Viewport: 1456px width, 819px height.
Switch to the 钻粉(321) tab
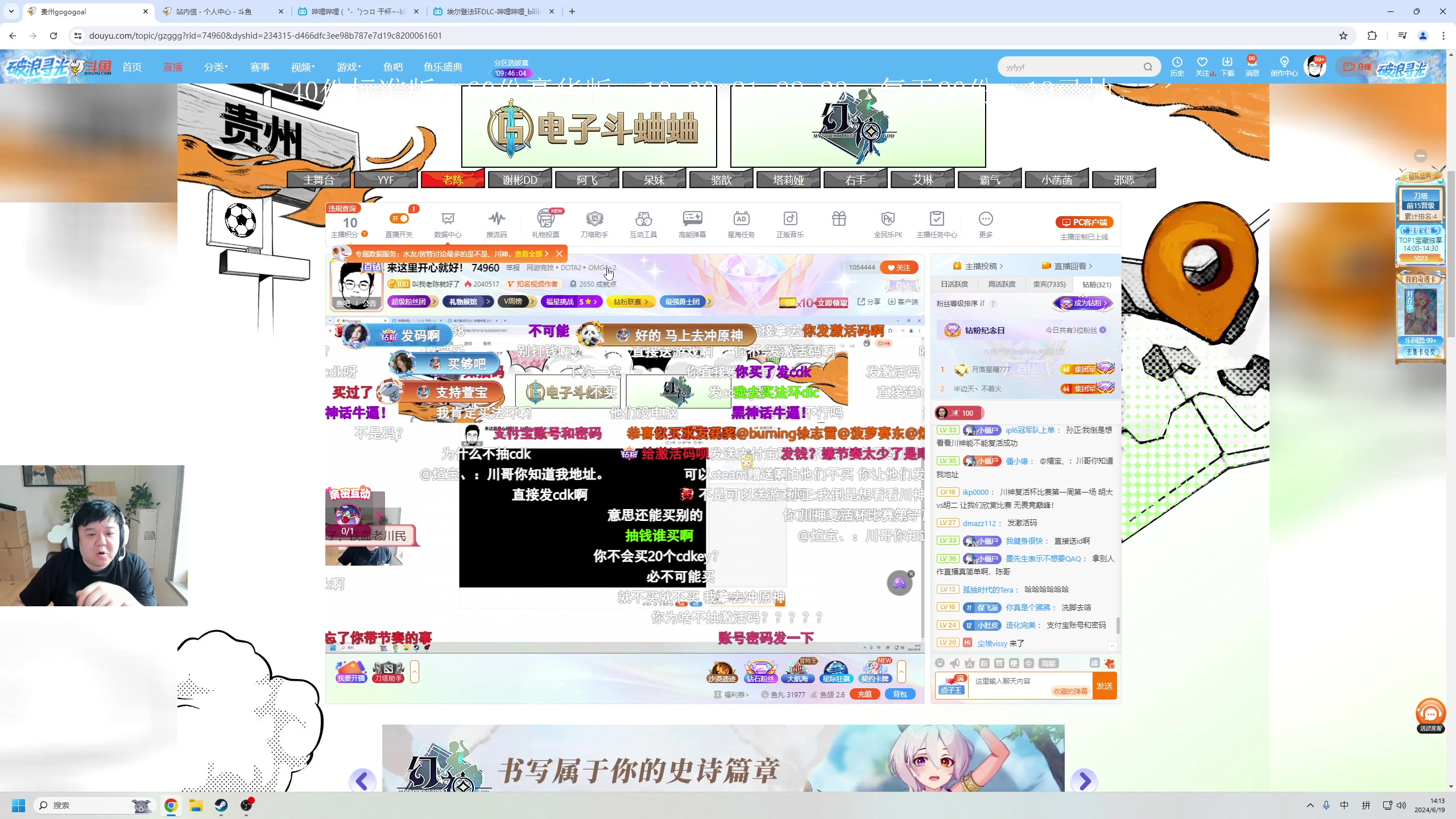tap(1097, 284)
